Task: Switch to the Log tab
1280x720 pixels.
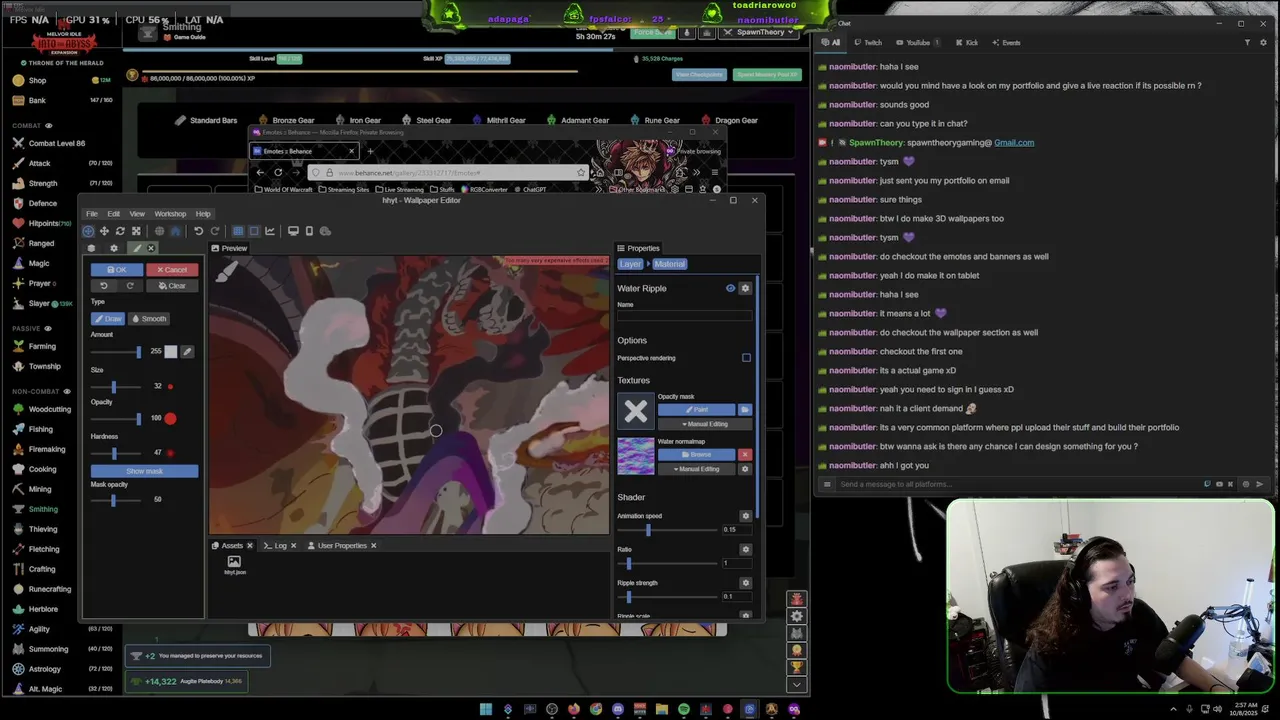Action: click(275, 546)
